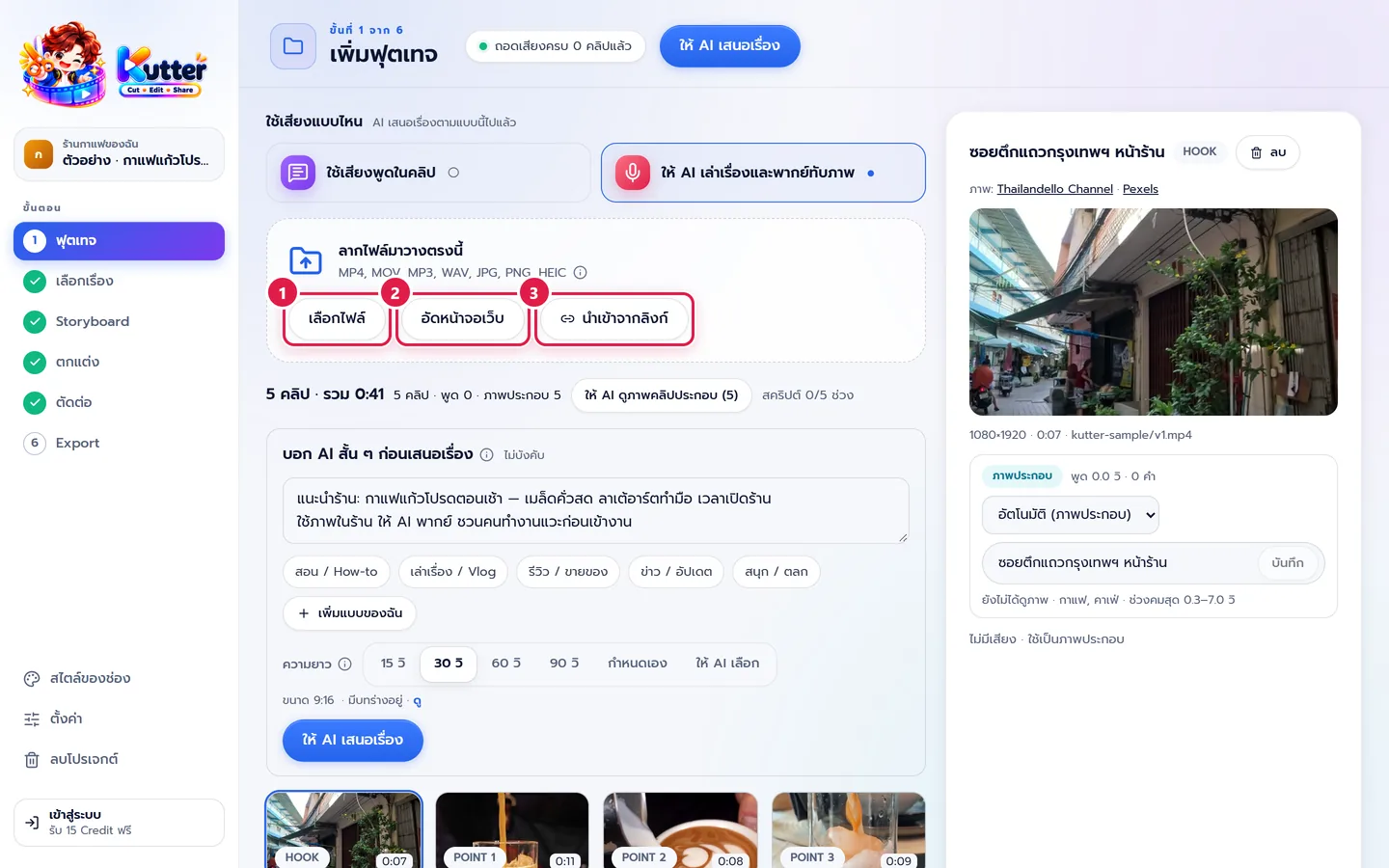
Task: Open Thailandello Channel credit link
Action: point(1054,189)
